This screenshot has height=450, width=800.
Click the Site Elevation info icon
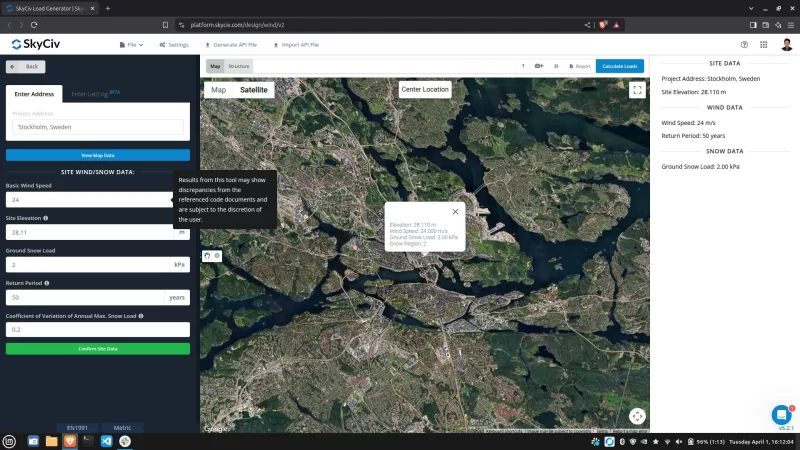[x=45, y=218]
